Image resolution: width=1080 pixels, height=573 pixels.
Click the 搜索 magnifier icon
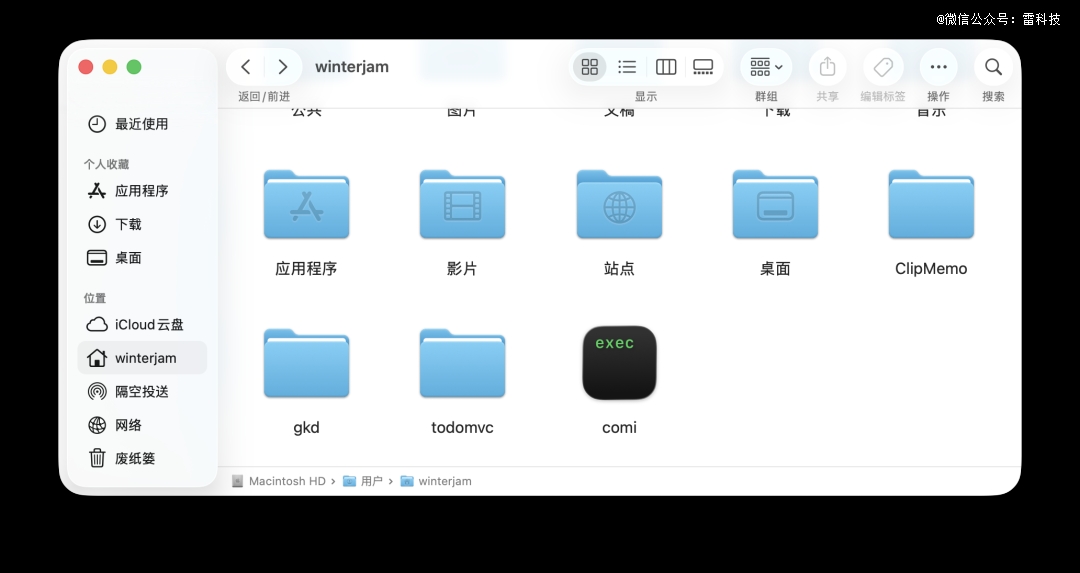[993, 67]
